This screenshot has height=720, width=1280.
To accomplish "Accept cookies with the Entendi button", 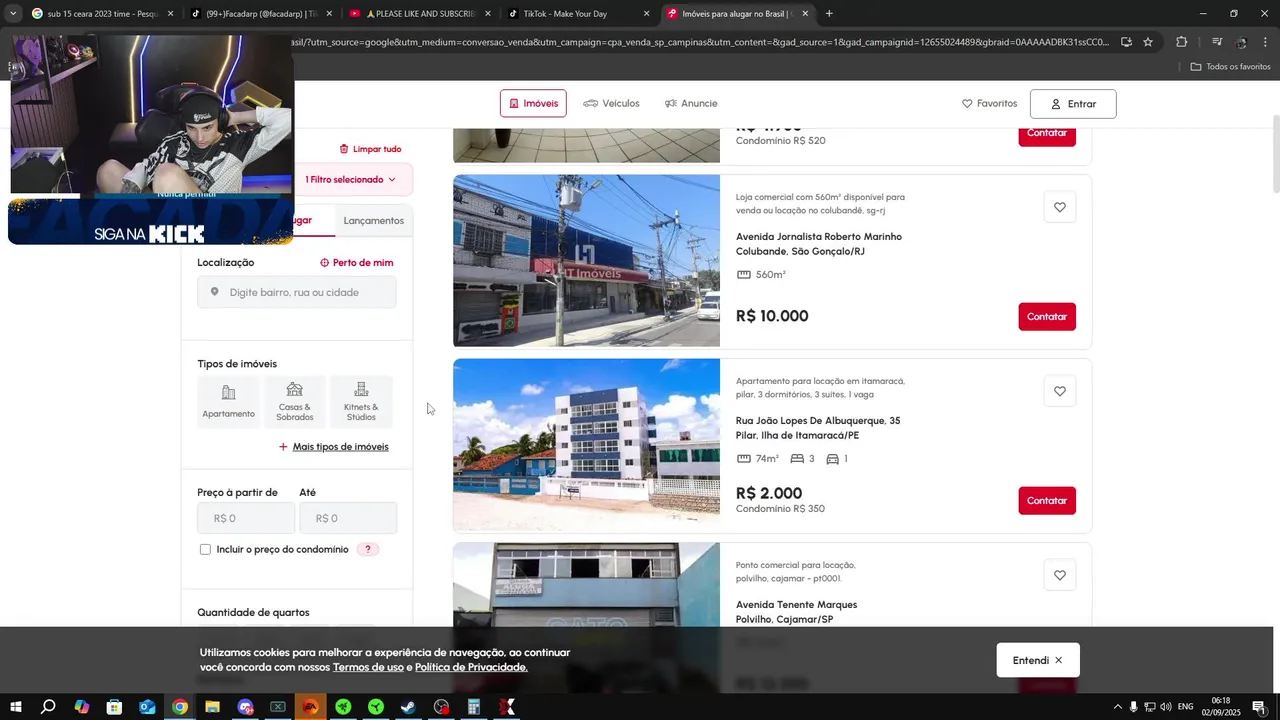I will click(x=1038, y=660).
